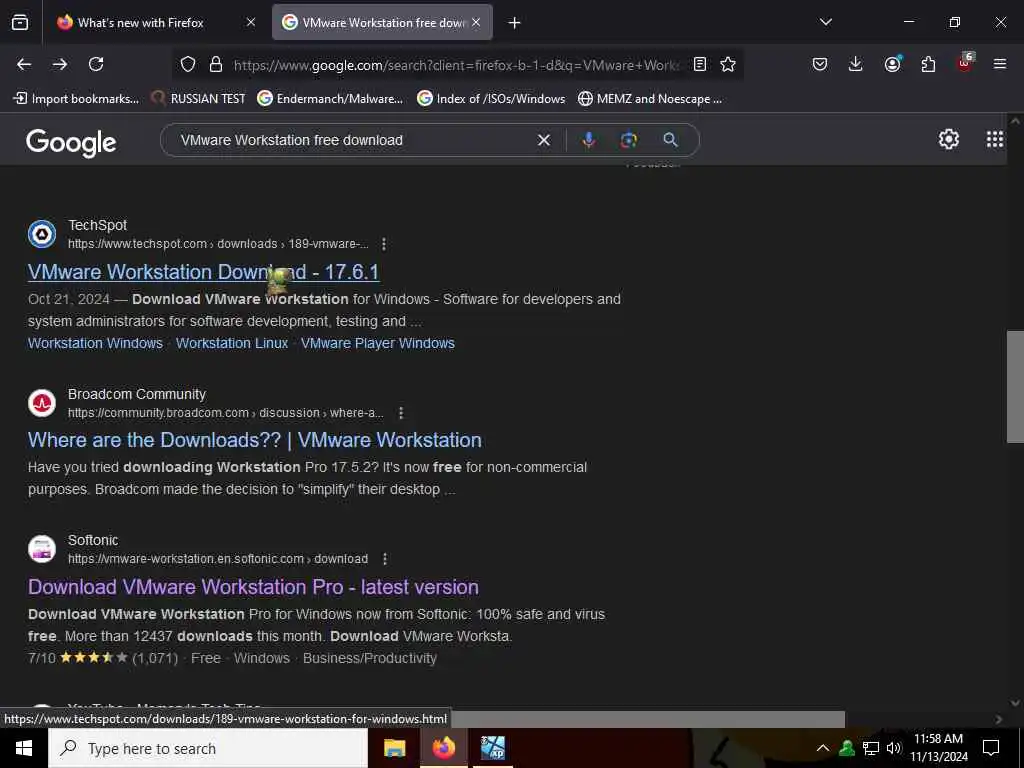Click Firefox taskbar icon

tap(443, 748)
